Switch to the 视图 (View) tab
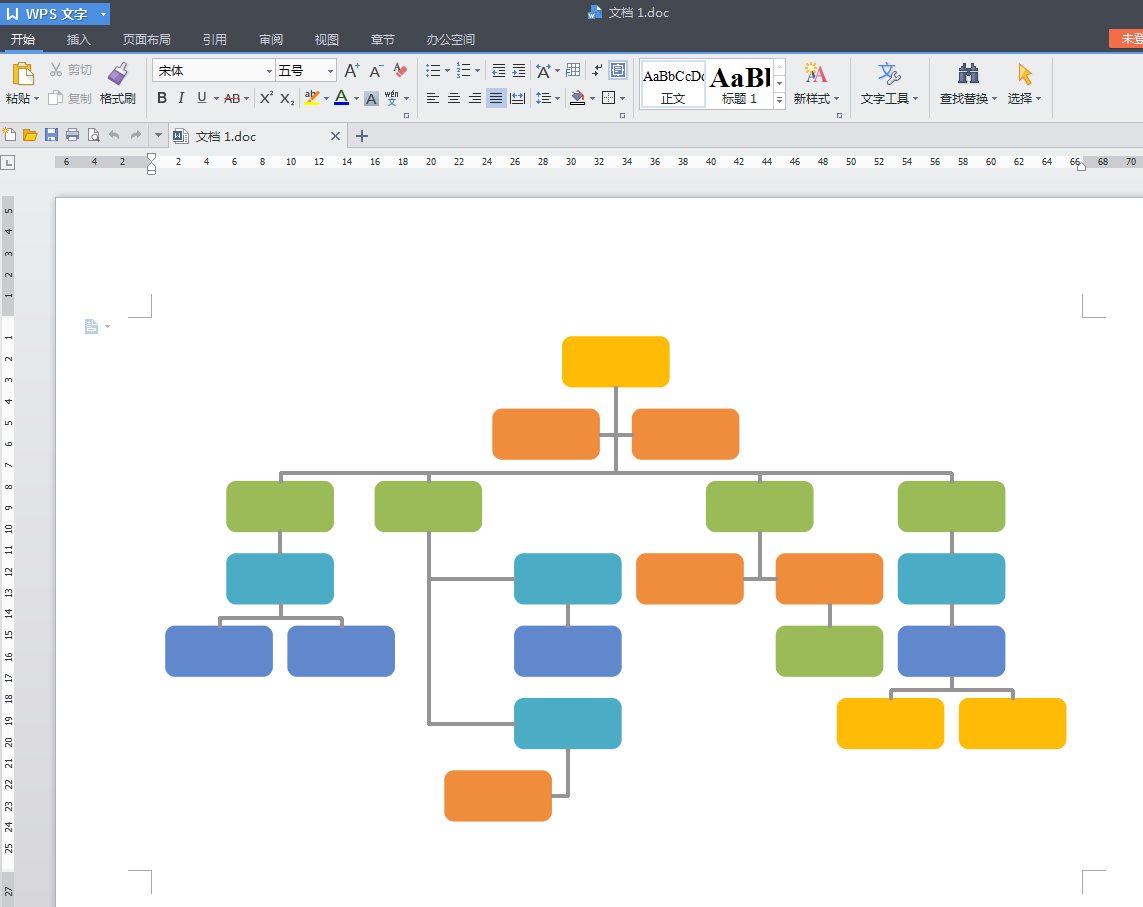Viewport: 1143px width, 907px height. click(327, 39)
